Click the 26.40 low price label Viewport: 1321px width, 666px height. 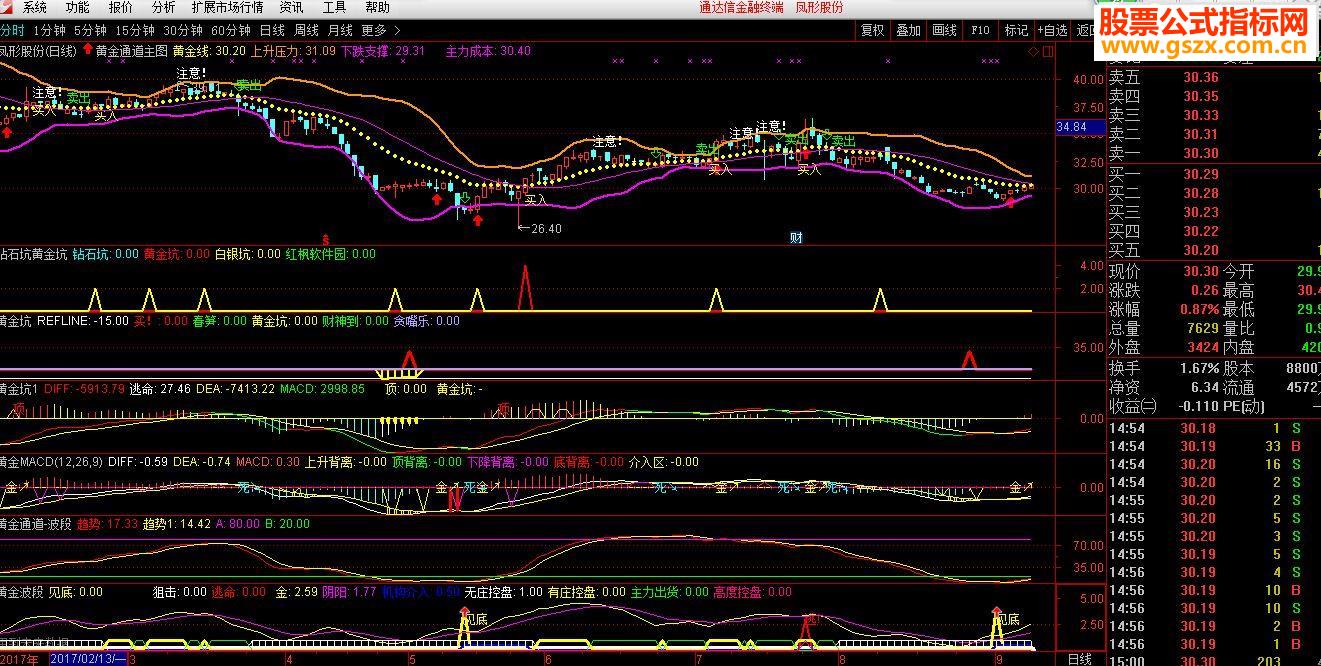tap(546, 229)
